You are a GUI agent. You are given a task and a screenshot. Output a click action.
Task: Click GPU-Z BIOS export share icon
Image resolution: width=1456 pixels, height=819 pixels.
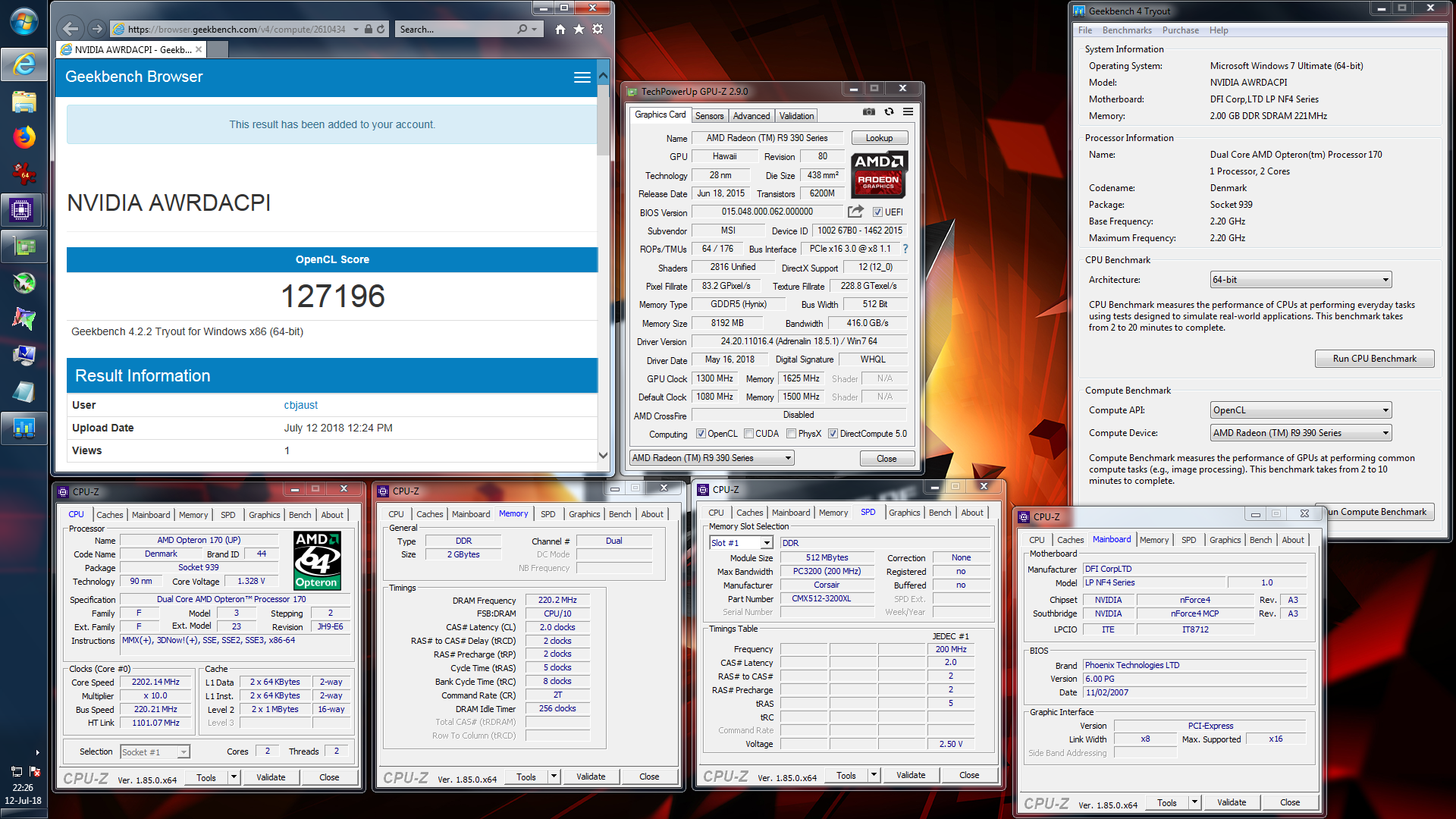[x=855, y=212]
